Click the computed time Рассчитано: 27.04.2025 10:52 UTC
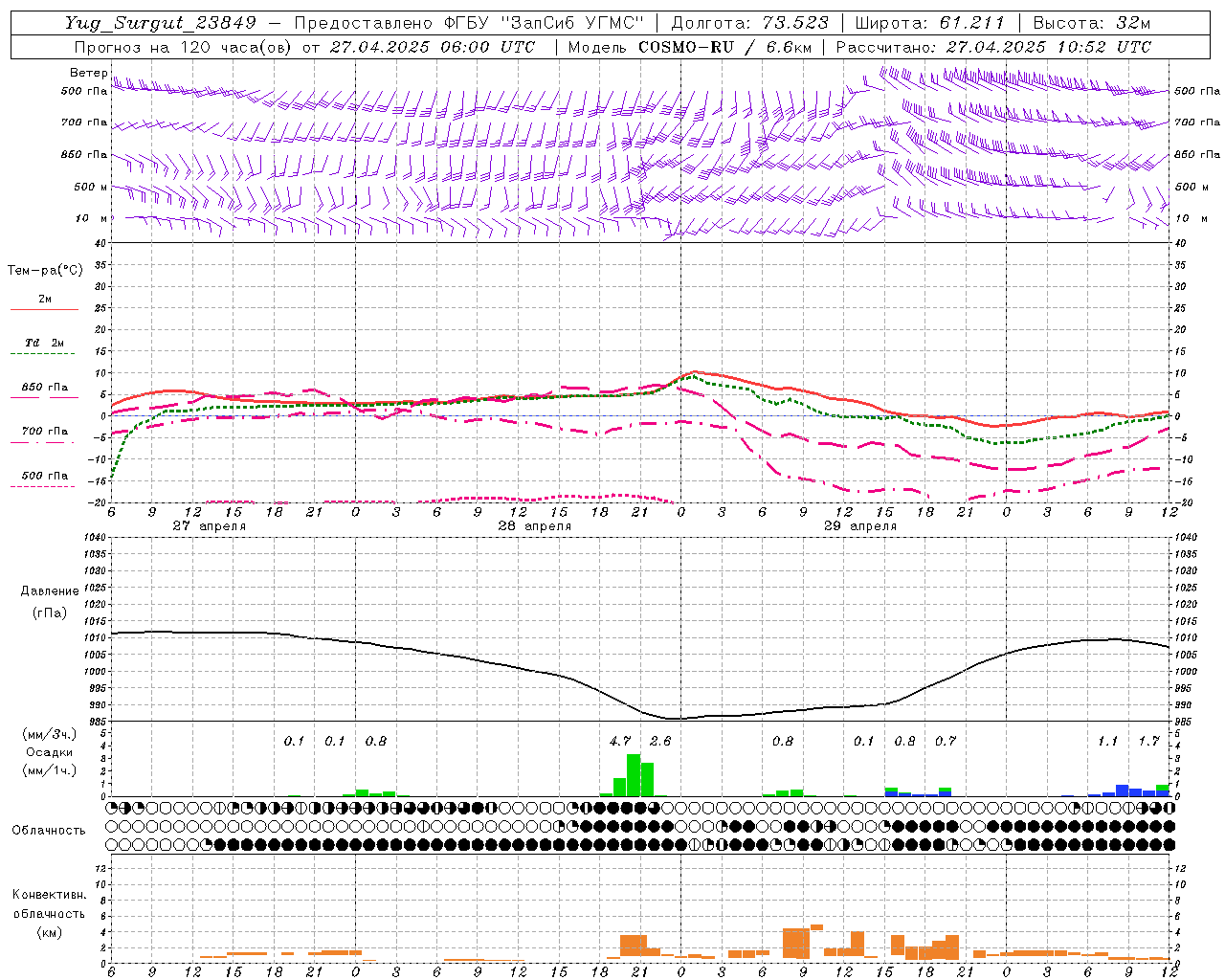 point(993,47)
